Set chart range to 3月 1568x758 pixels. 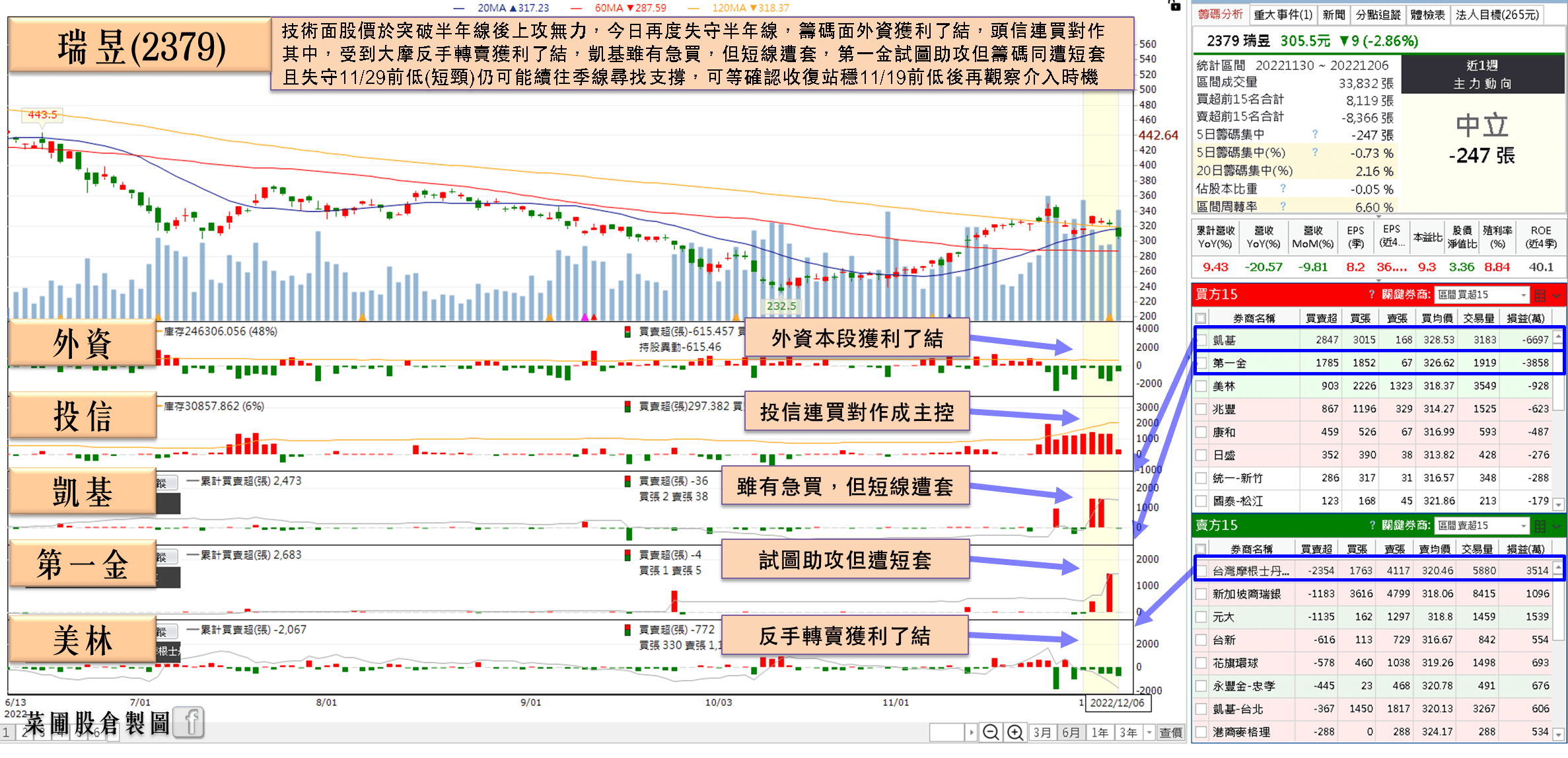tap(1042, 732)
